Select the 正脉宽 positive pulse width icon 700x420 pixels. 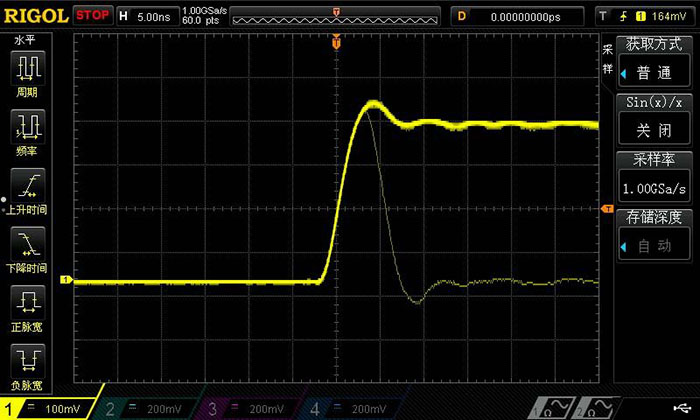28,307
